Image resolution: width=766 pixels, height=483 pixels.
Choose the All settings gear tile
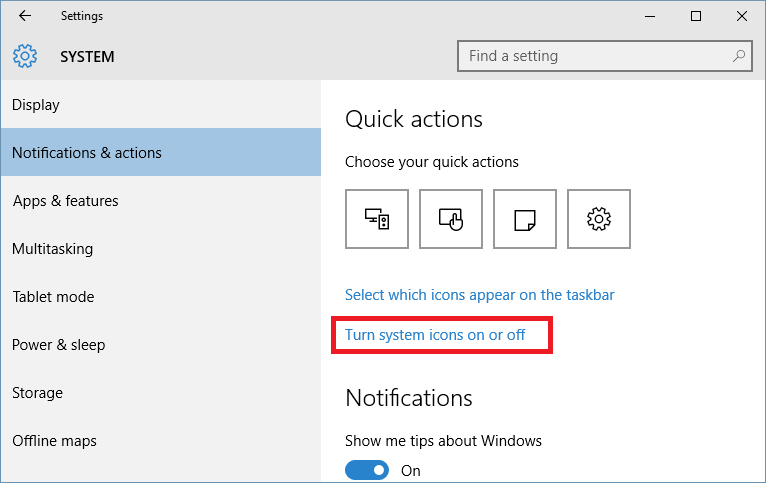[598, 219]
